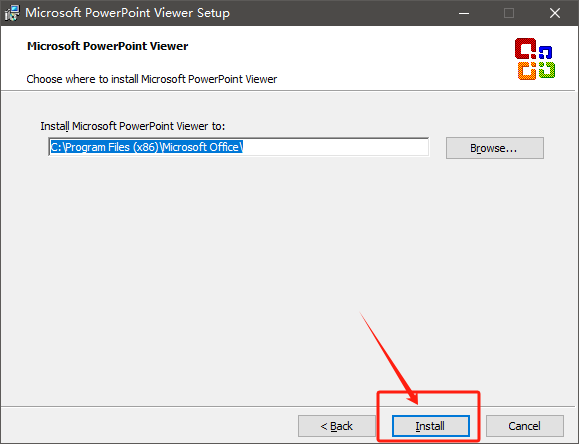Click the grayed-out maximize window button

509,13
